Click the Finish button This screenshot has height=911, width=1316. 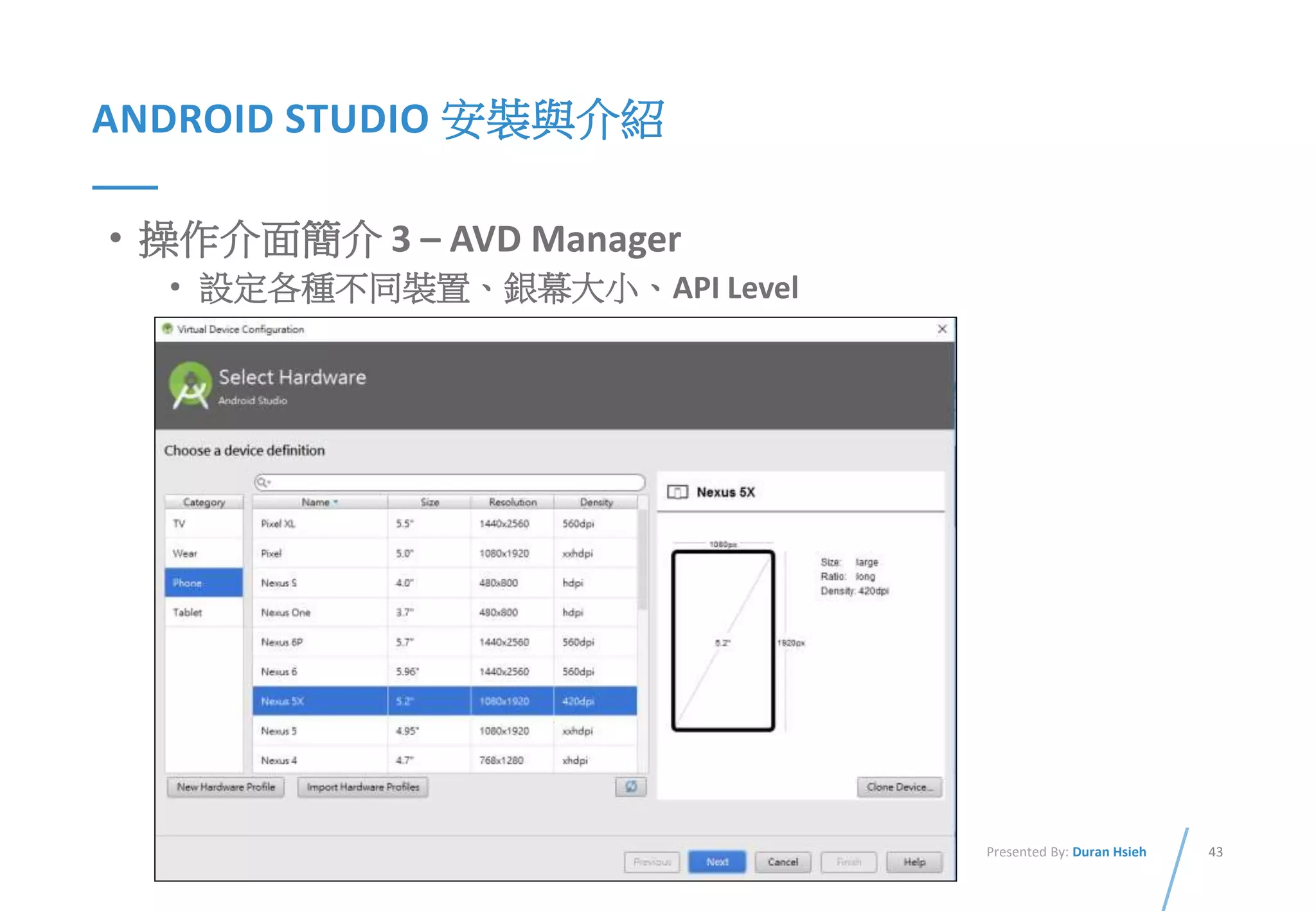849,862
